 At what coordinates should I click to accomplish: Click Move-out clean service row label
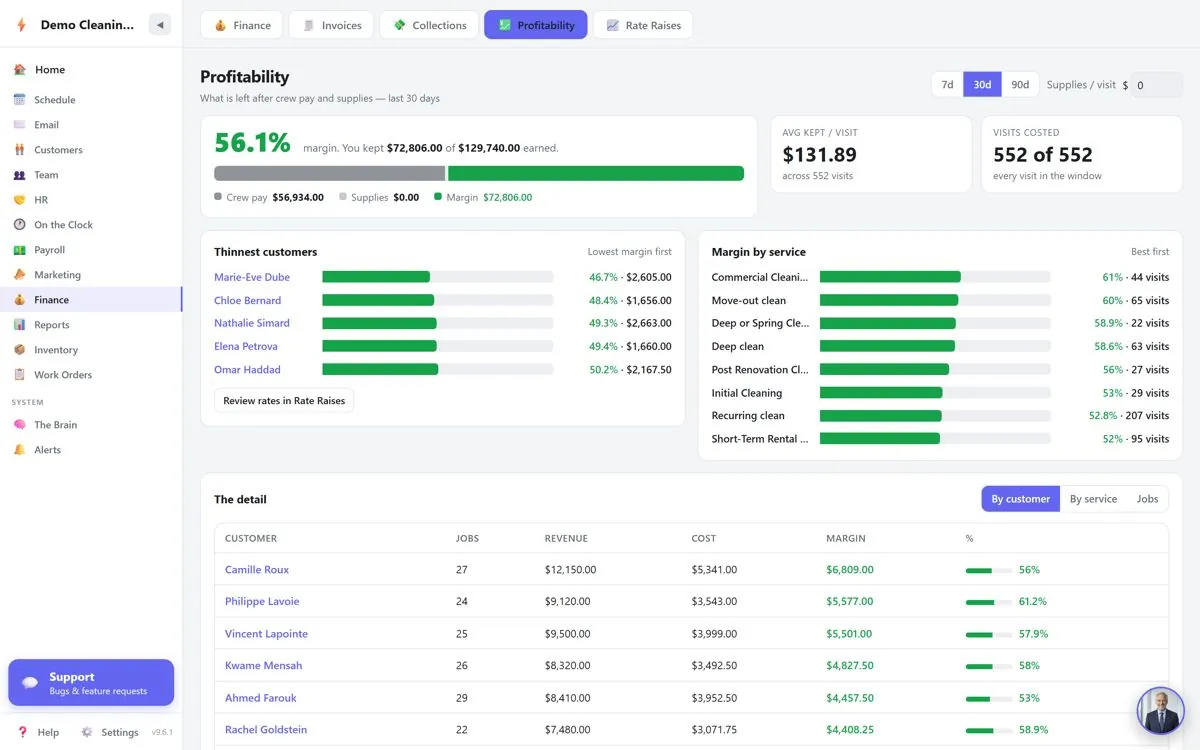click(x=749, y=300)
